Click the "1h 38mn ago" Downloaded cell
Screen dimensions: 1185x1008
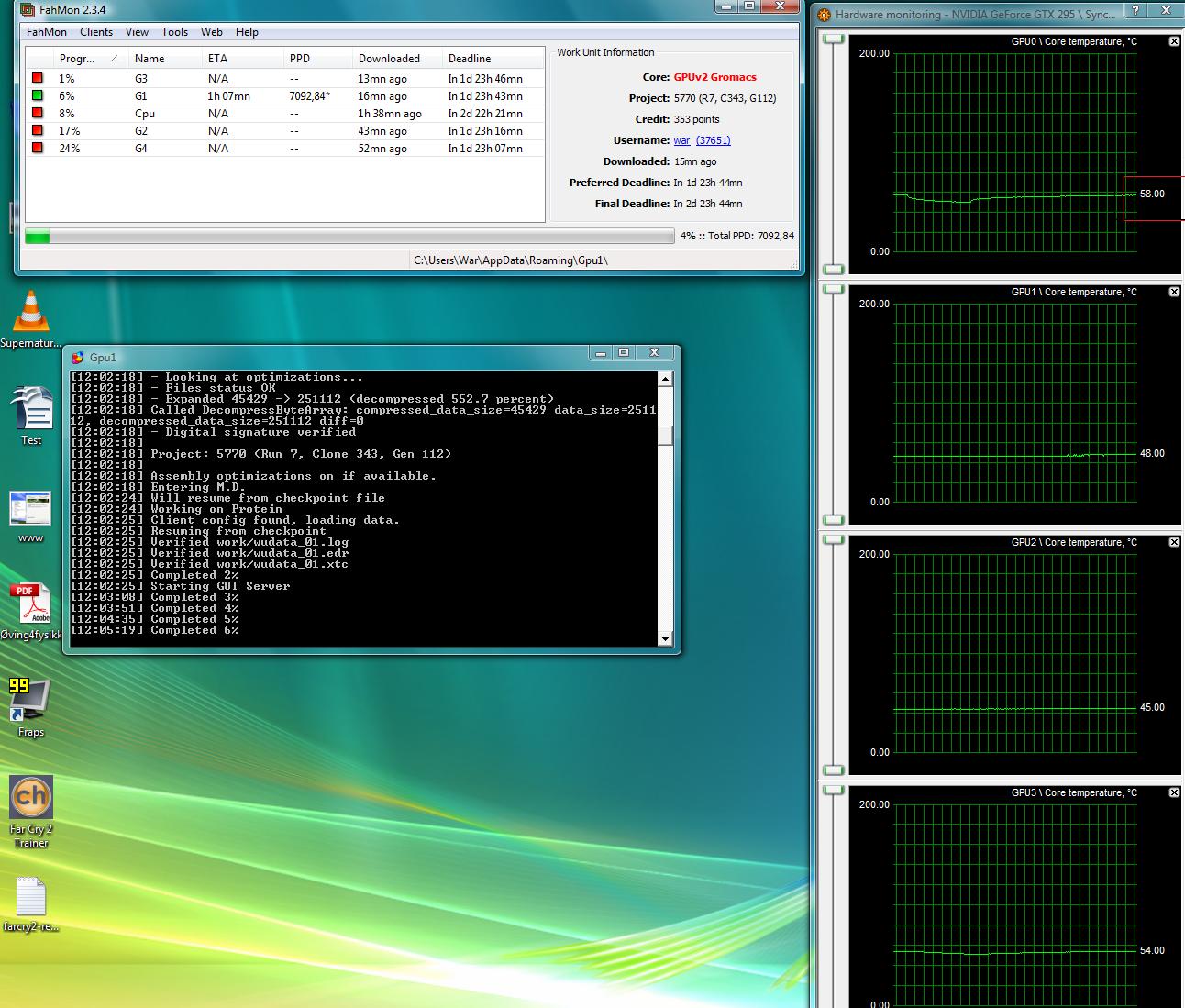390,114
